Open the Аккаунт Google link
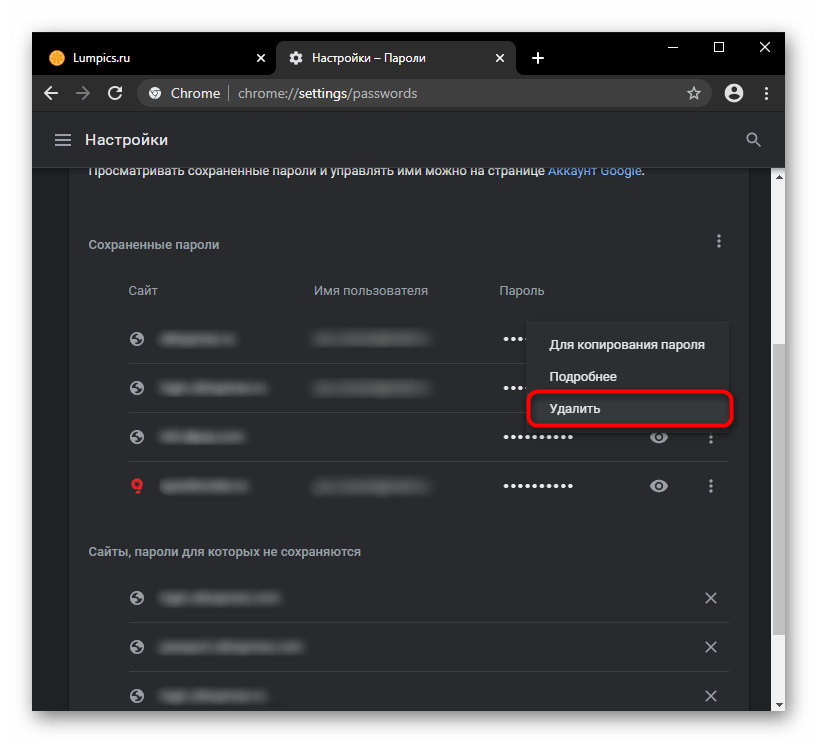The height and width of the screenshot is (743, 817). (x=594, y=171)
